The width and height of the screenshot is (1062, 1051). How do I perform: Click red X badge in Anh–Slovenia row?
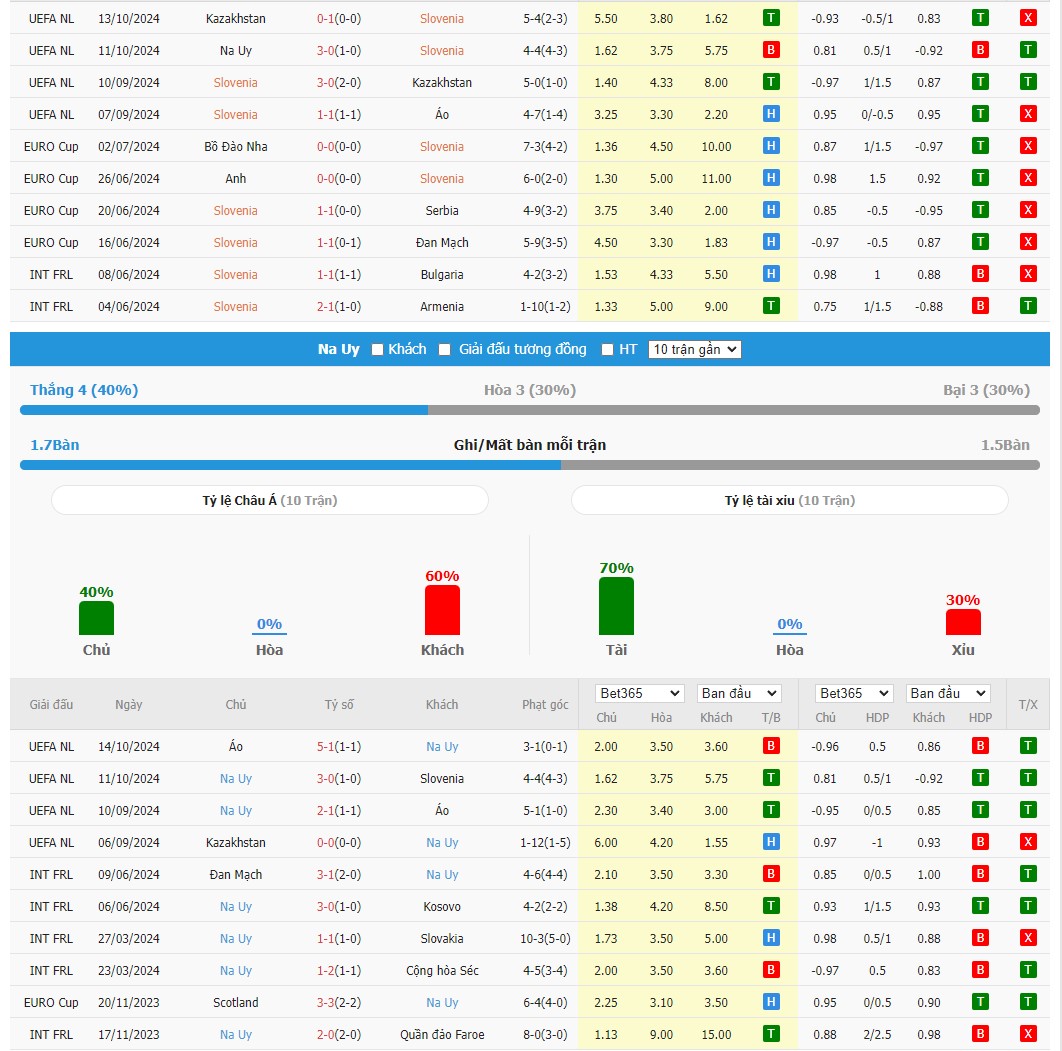(x=1027, y=177)
